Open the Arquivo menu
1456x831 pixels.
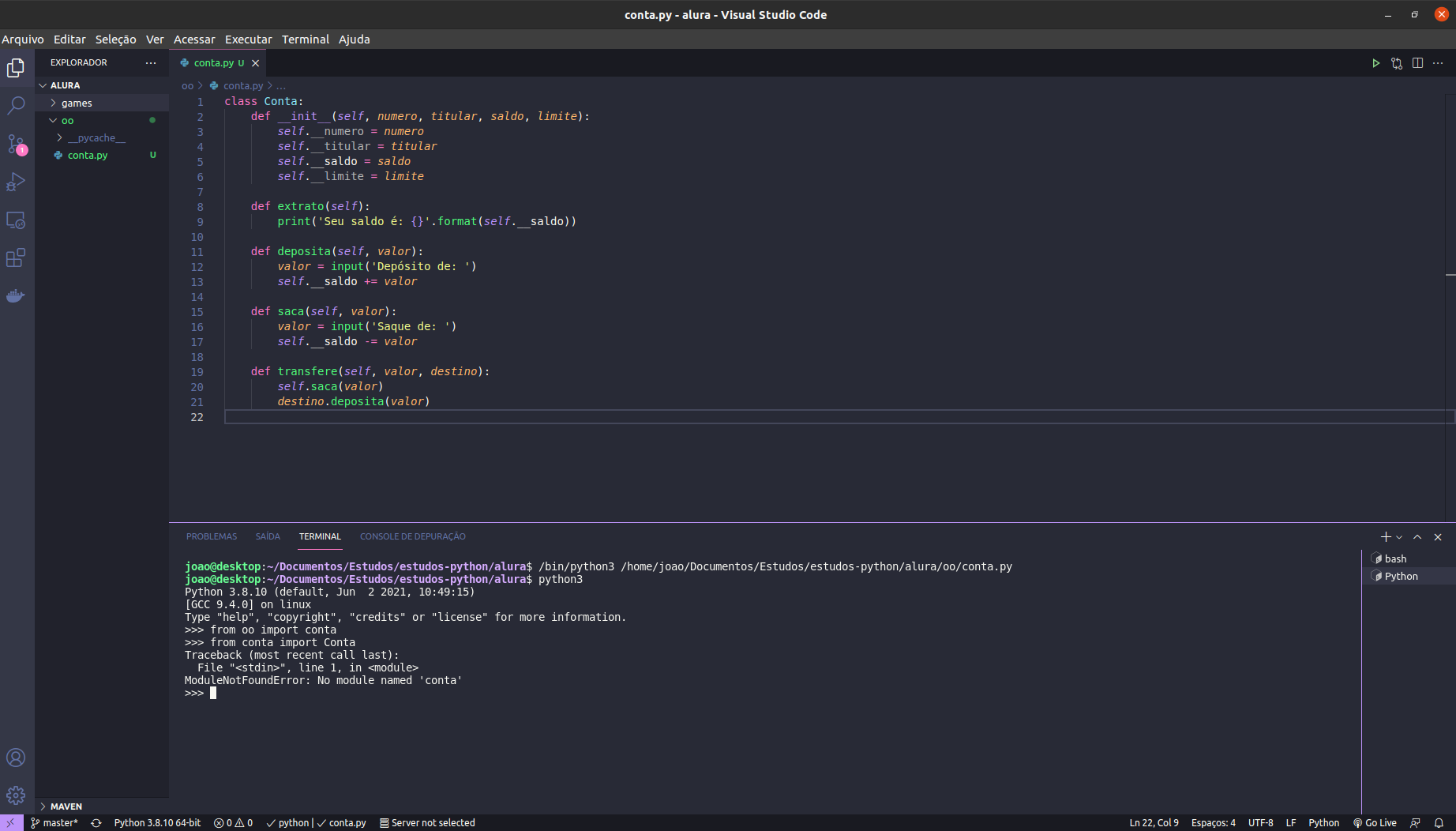point(23,39)
